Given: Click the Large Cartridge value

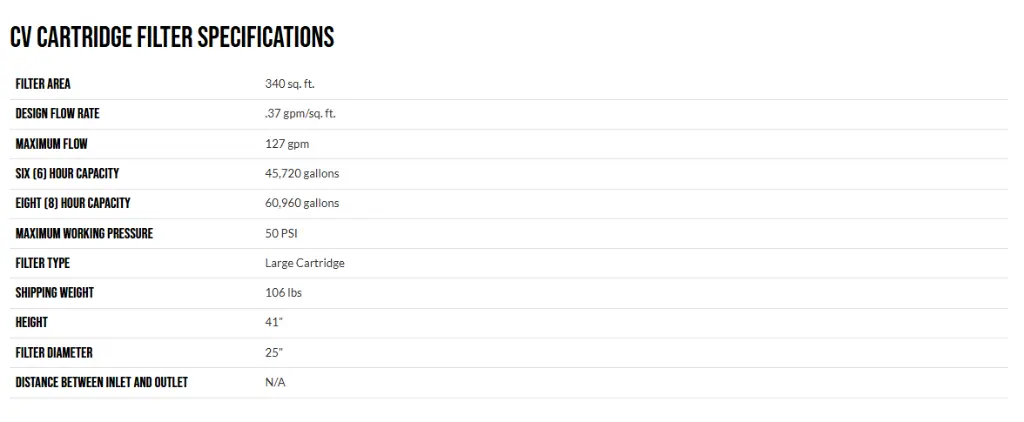Looking at the screenshot, I should [305, 263].
